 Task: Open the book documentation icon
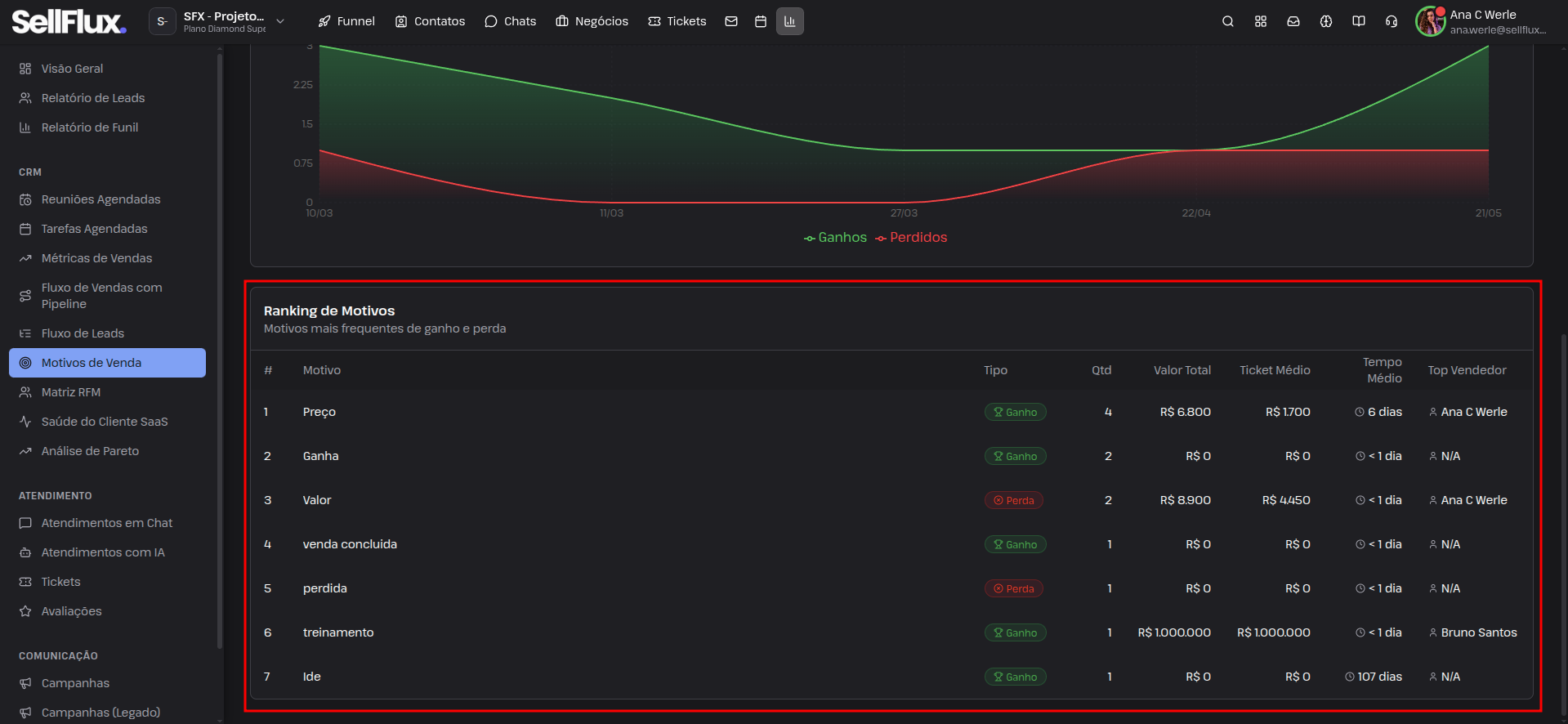pyautogui.click(x=1359, y=21)
